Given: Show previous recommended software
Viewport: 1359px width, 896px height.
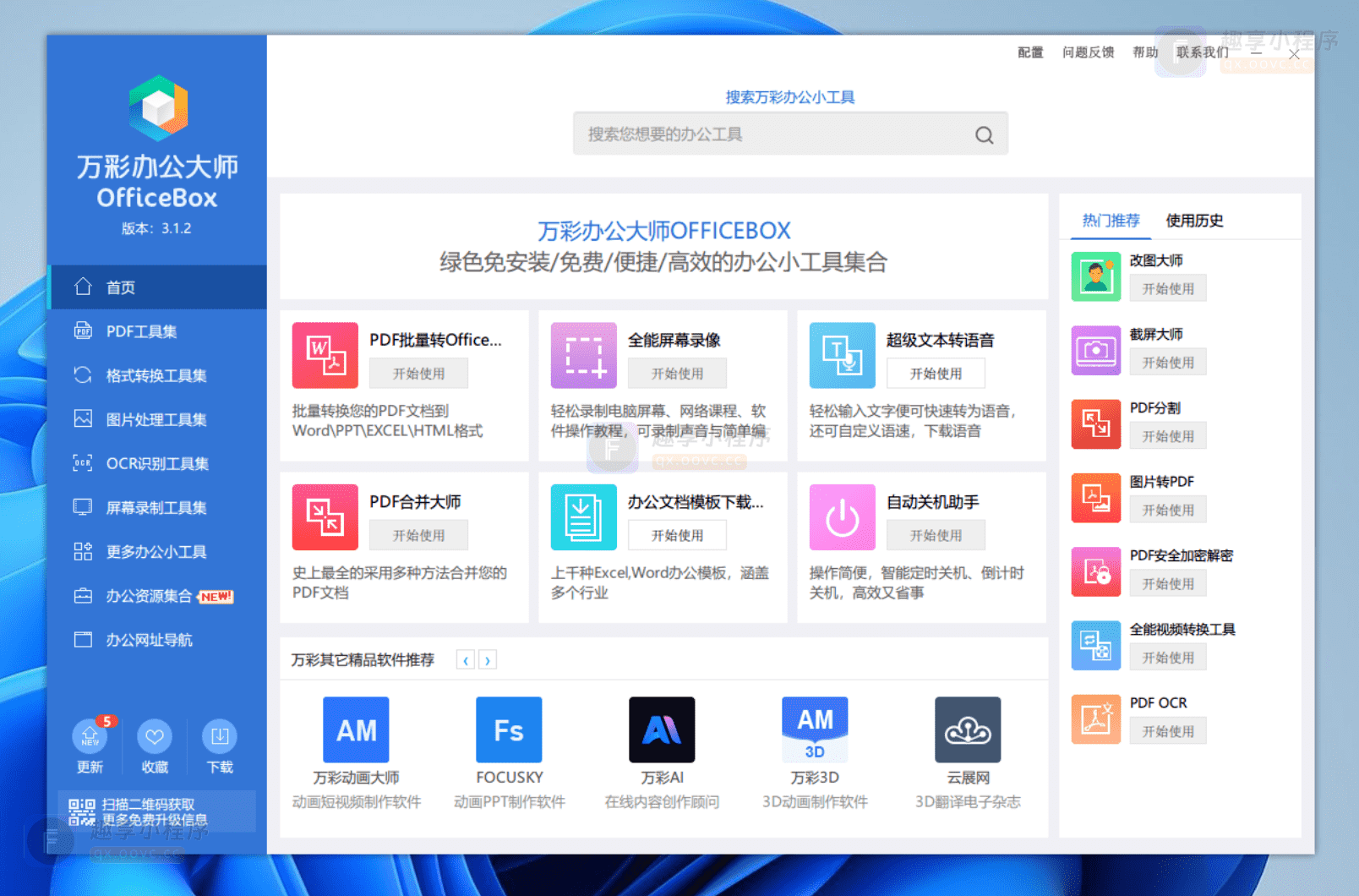Looking at the screenshot, I should 466,660.
